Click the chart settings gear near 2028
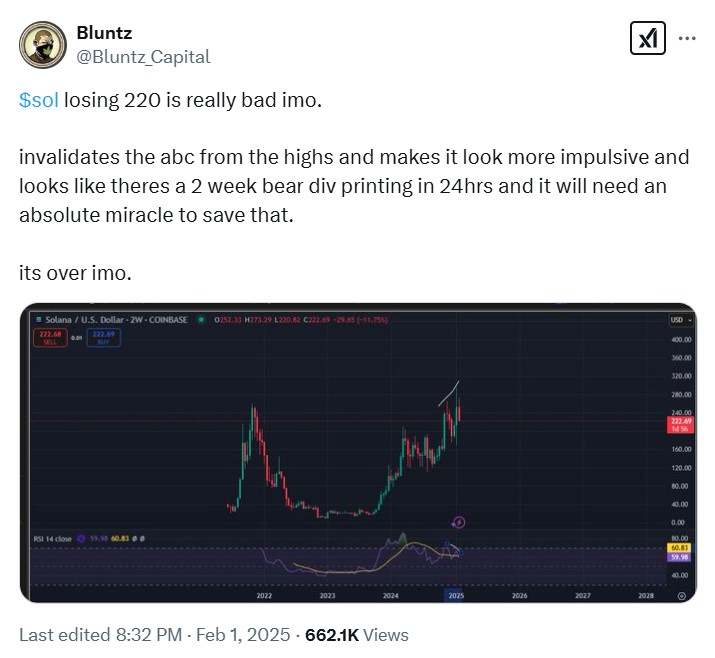This screenshot has height=658, width=715. pyautogui.click(x=682, y=596)
